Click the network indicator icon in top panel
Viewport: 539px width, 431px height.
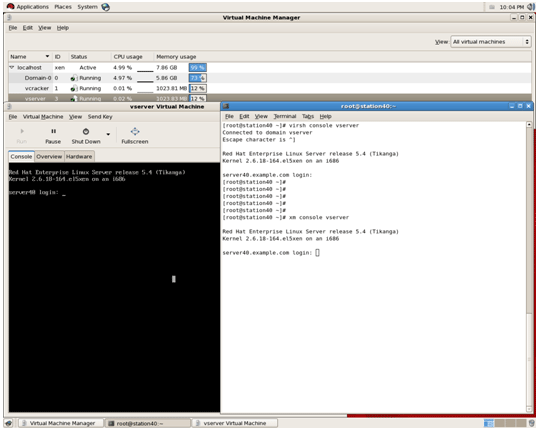tap(492, 7)
